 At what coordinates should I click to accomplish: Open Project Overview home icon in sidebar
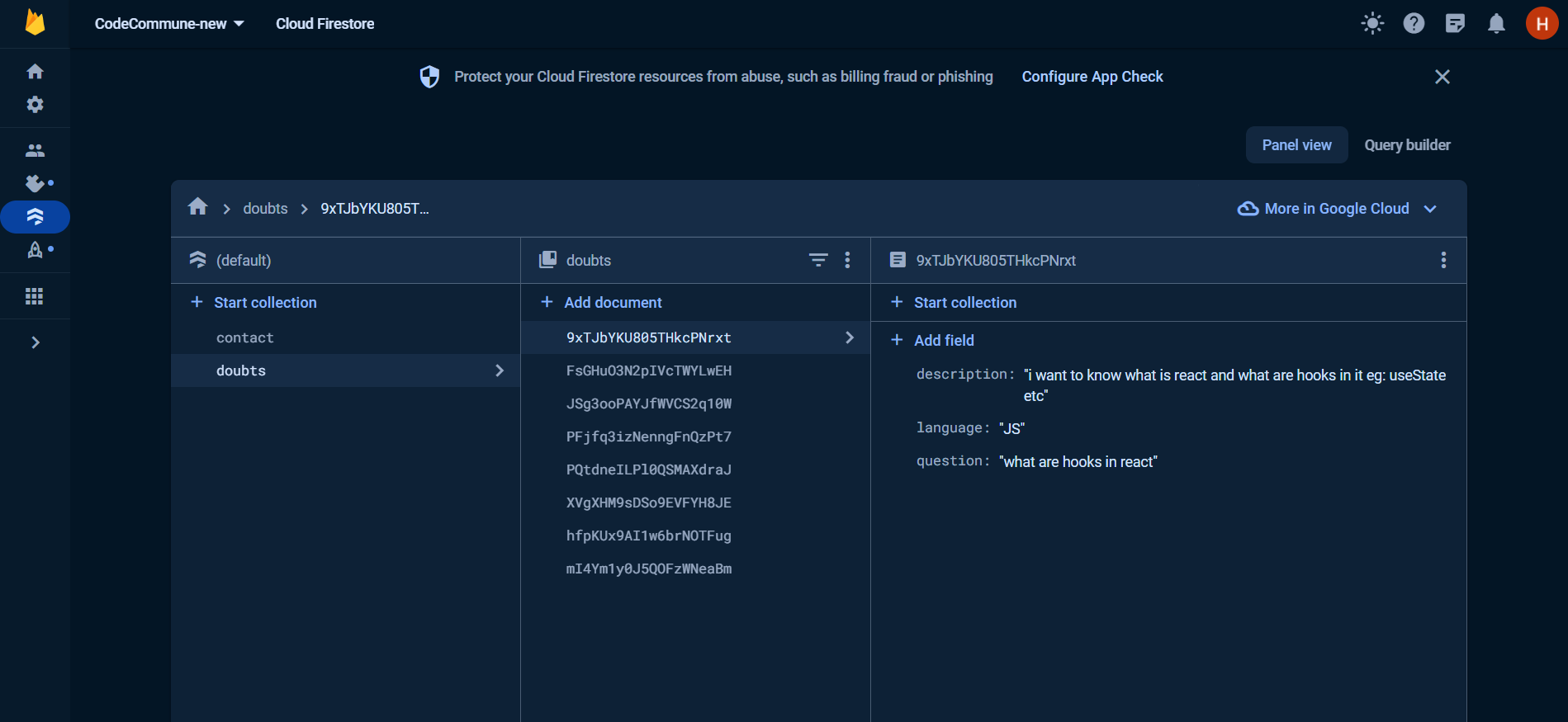35,72
